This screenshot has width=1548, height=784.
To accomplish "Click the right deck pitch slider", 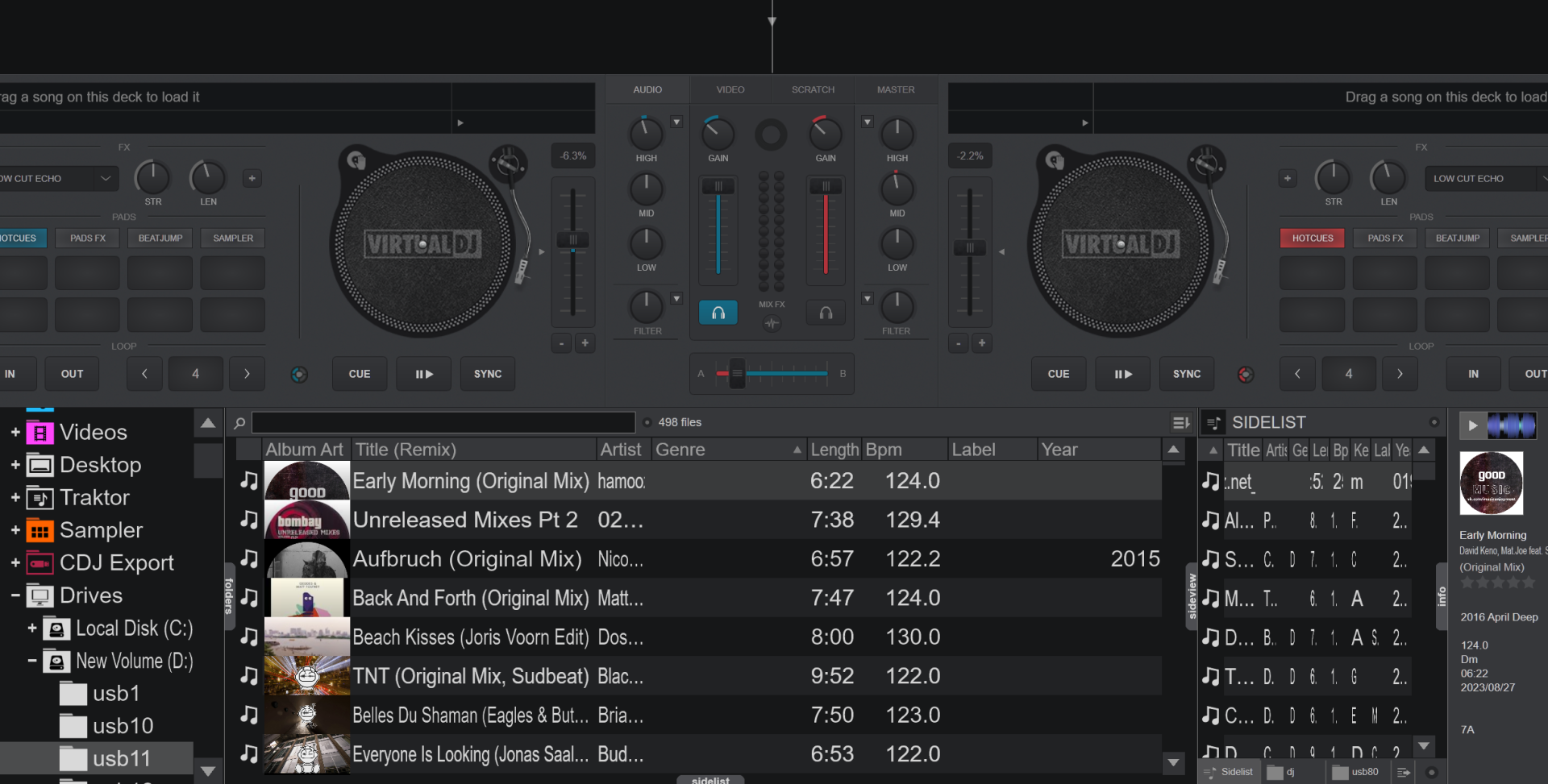I will tap(969, 247).
